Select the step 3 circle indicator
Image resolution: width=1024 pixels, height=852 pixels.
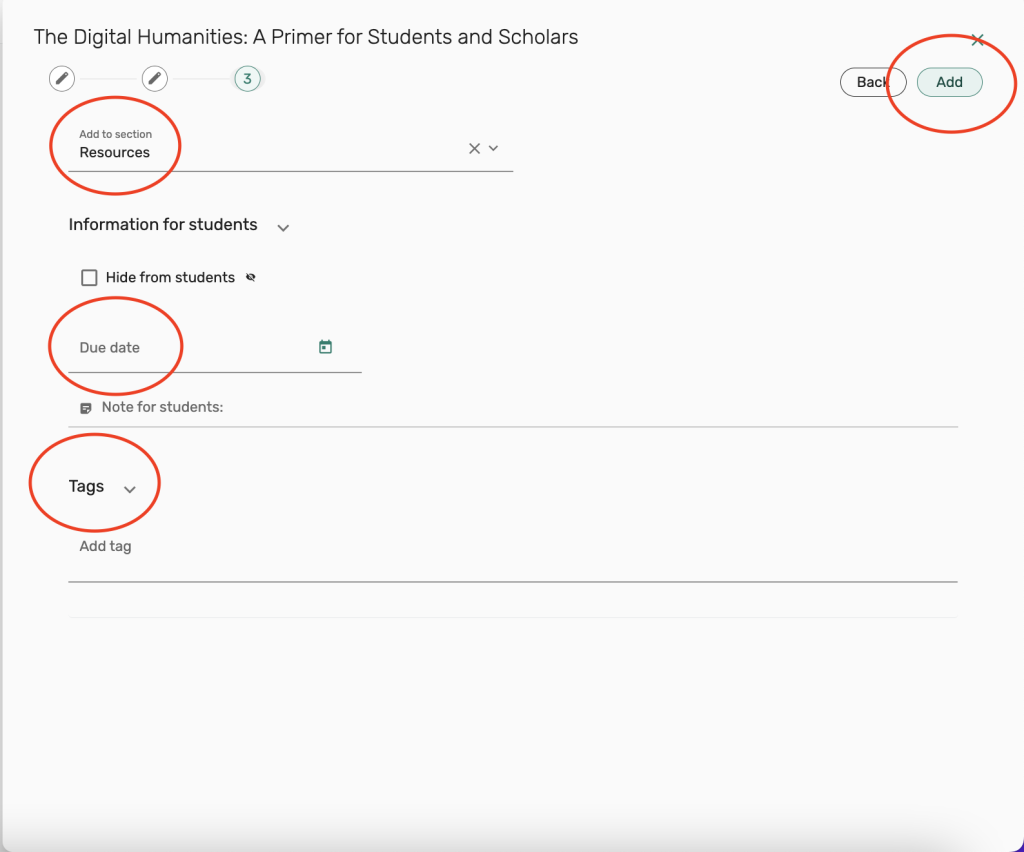(x=247, y=78)
